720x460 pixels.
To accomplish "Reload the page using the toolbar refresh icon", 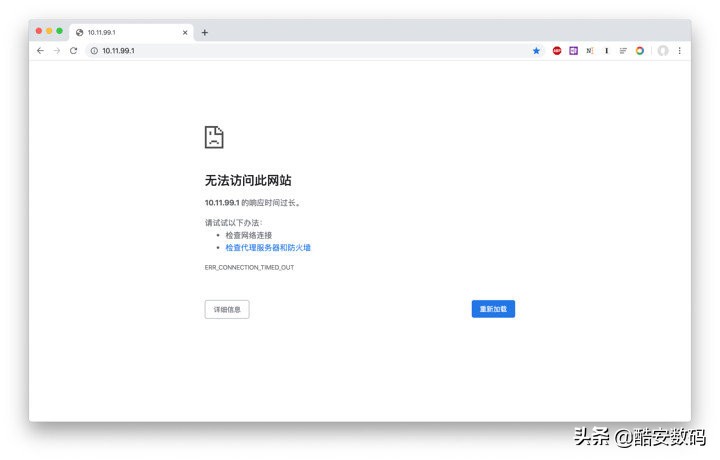I will (x=73, y=50).
